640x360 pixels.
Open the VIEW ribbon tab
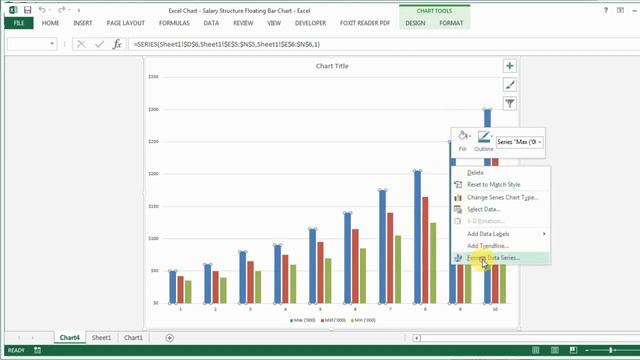tap(274, 23)
